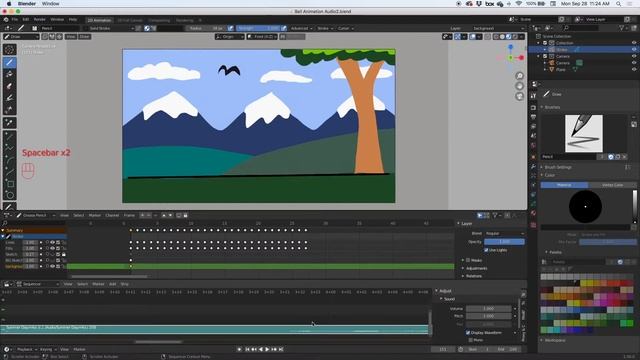Select the Cursor tool at toolbar top
The width and height of the screenshot is (640, 360).
pos(10,50)
